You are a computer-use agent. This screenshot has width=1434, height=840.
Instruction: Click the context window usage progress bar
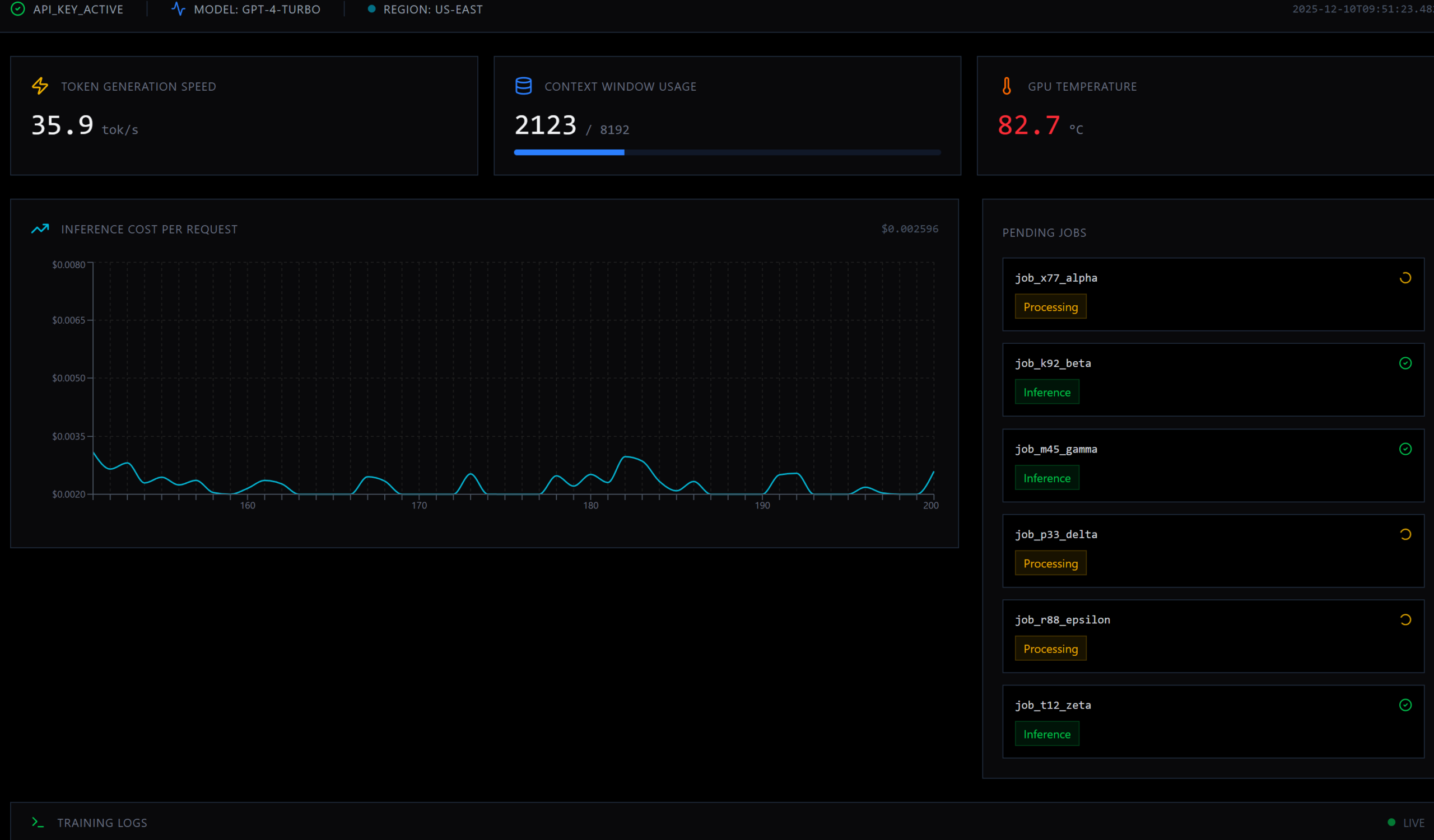(x=727, y=152)
